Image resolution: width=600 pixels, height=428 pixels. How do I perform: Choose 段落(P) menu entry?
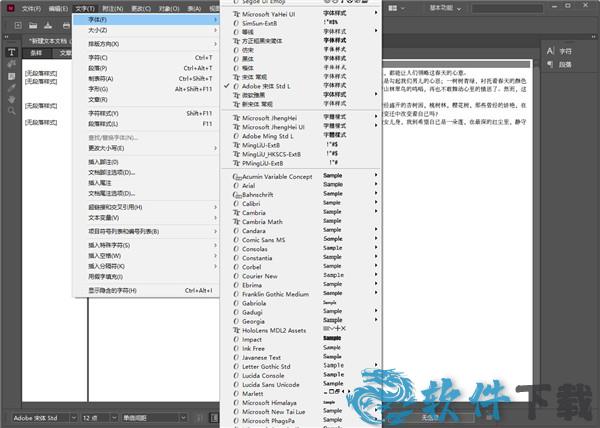tap(146, 68)
